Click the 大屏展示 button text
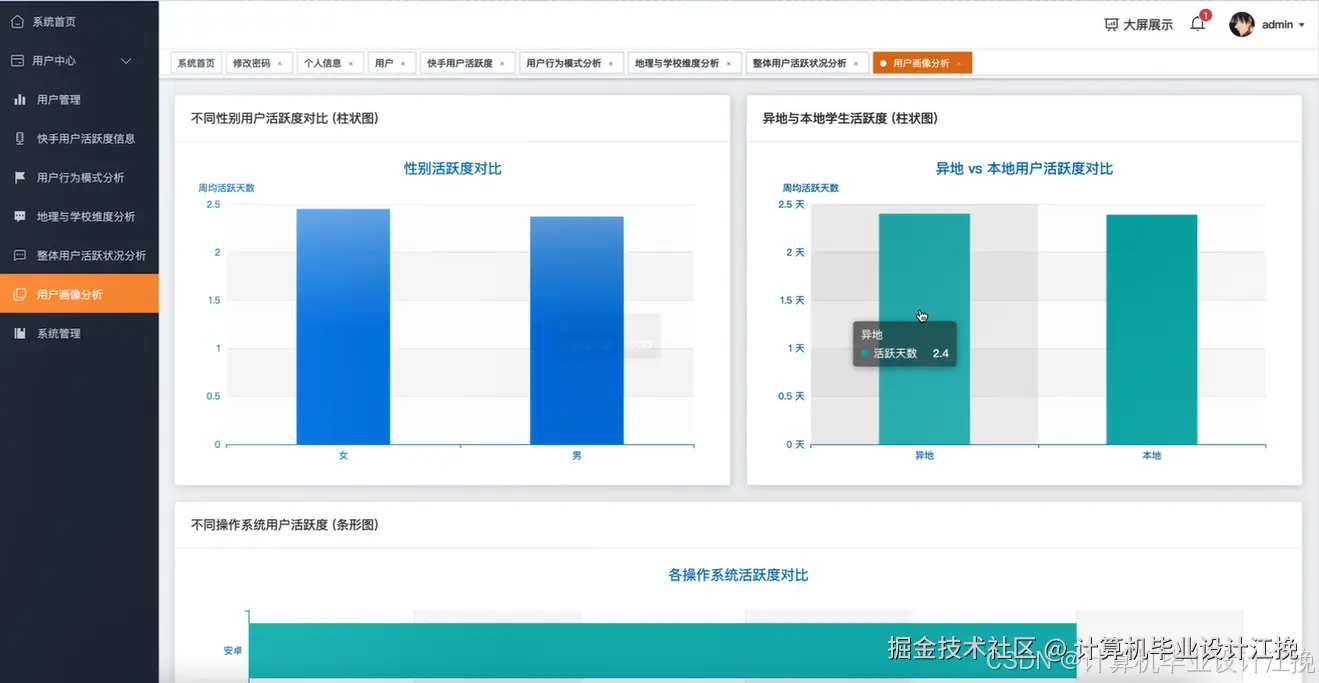This screenshot has height=683, width=1319. click(1148, 25)
